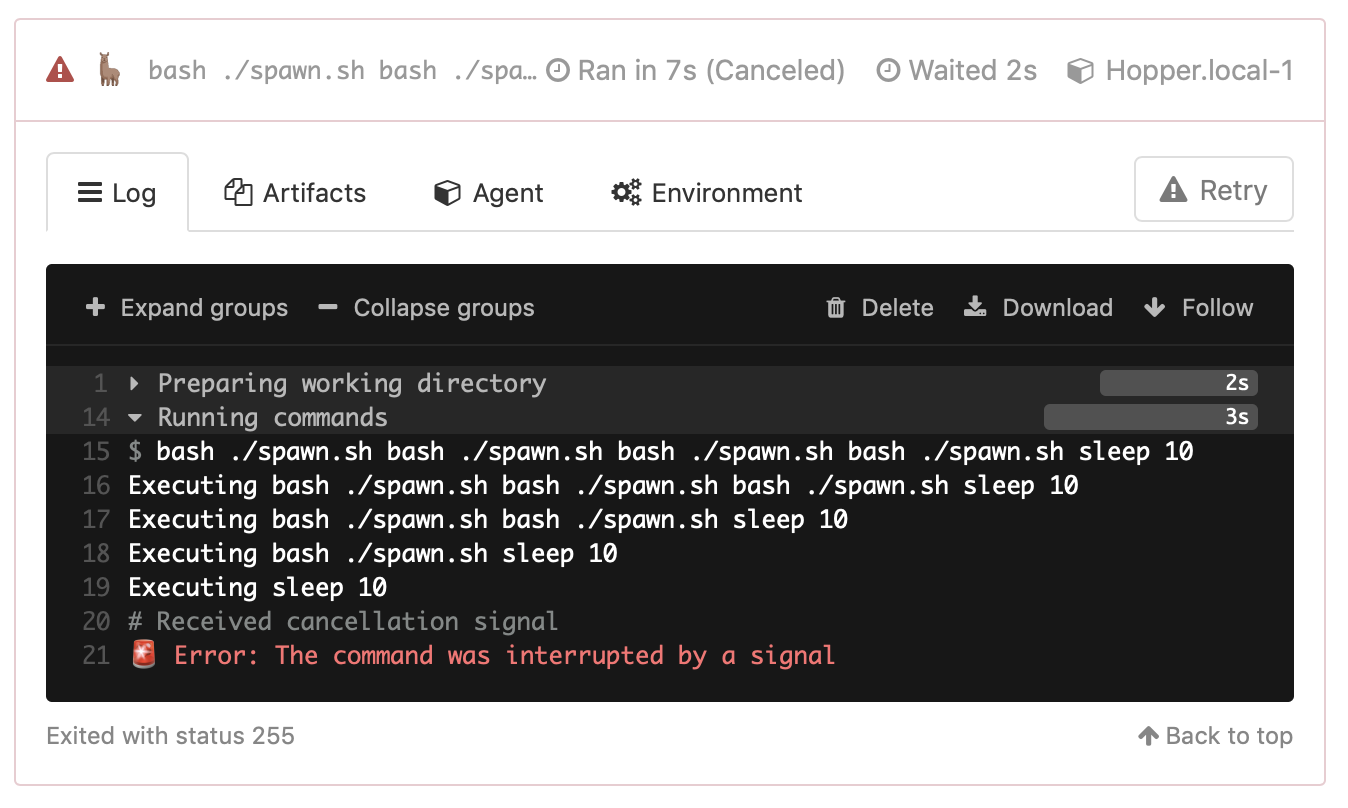This screenshot has width=1348, height=808.
Task: Select the Log tab
Action: [117, 193]
